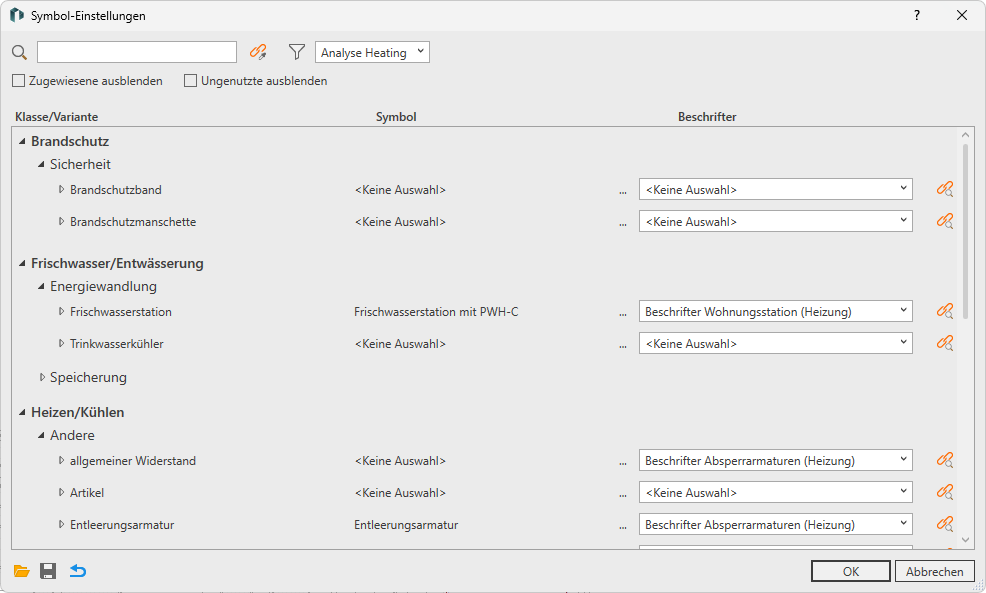Click the blue undo reset arrow icon
Screen dimensions: 986x593
(77, 571)
